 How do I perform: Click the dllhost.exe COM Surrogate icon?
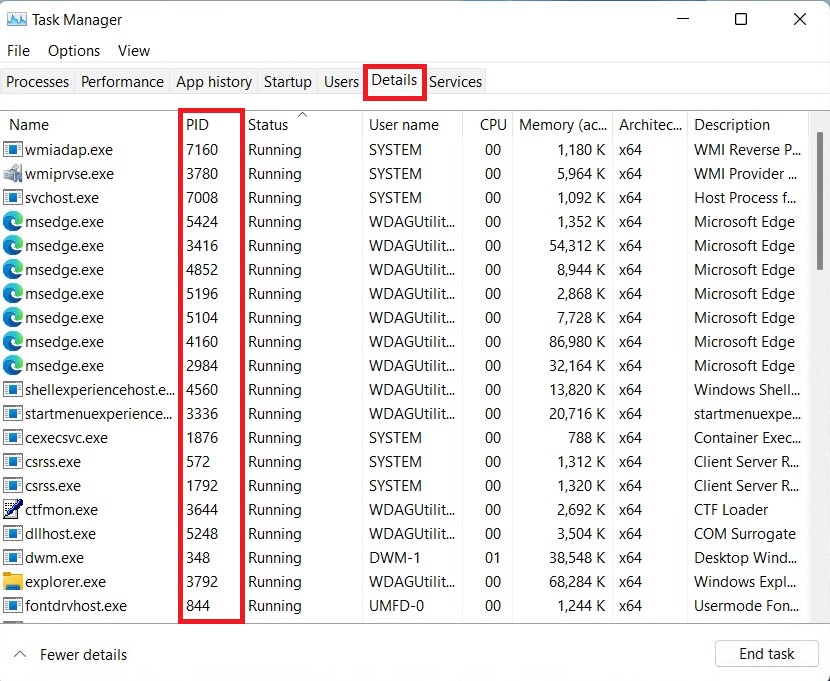(x=11, y=533)
